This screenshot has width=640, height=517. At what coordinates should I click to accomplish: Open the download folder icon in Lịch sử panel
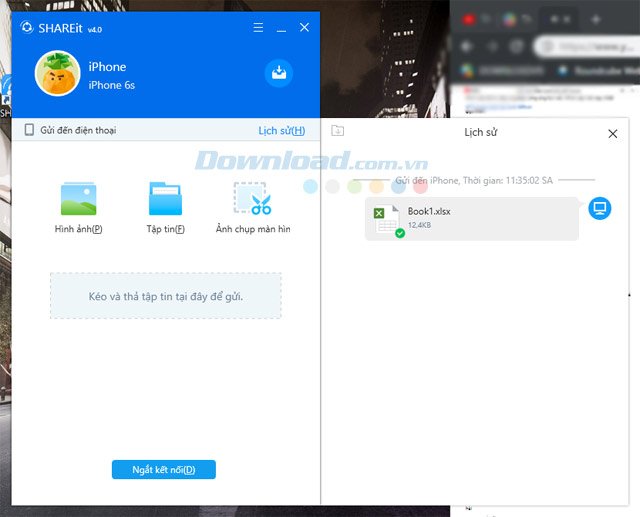[338, 131]
